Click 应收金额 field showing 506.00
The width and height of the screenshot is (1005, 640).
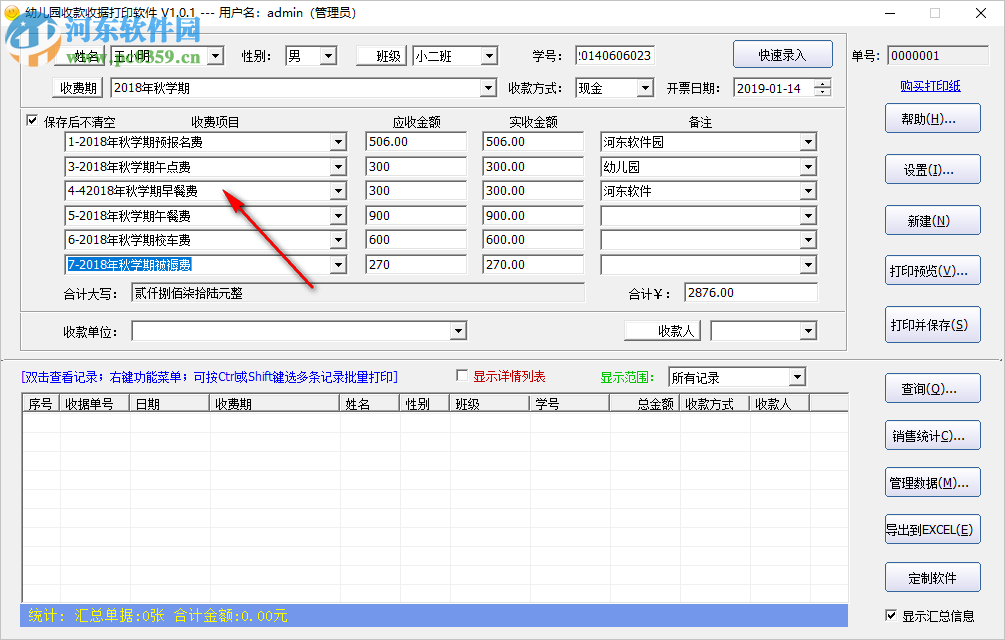tap(416, 142)
